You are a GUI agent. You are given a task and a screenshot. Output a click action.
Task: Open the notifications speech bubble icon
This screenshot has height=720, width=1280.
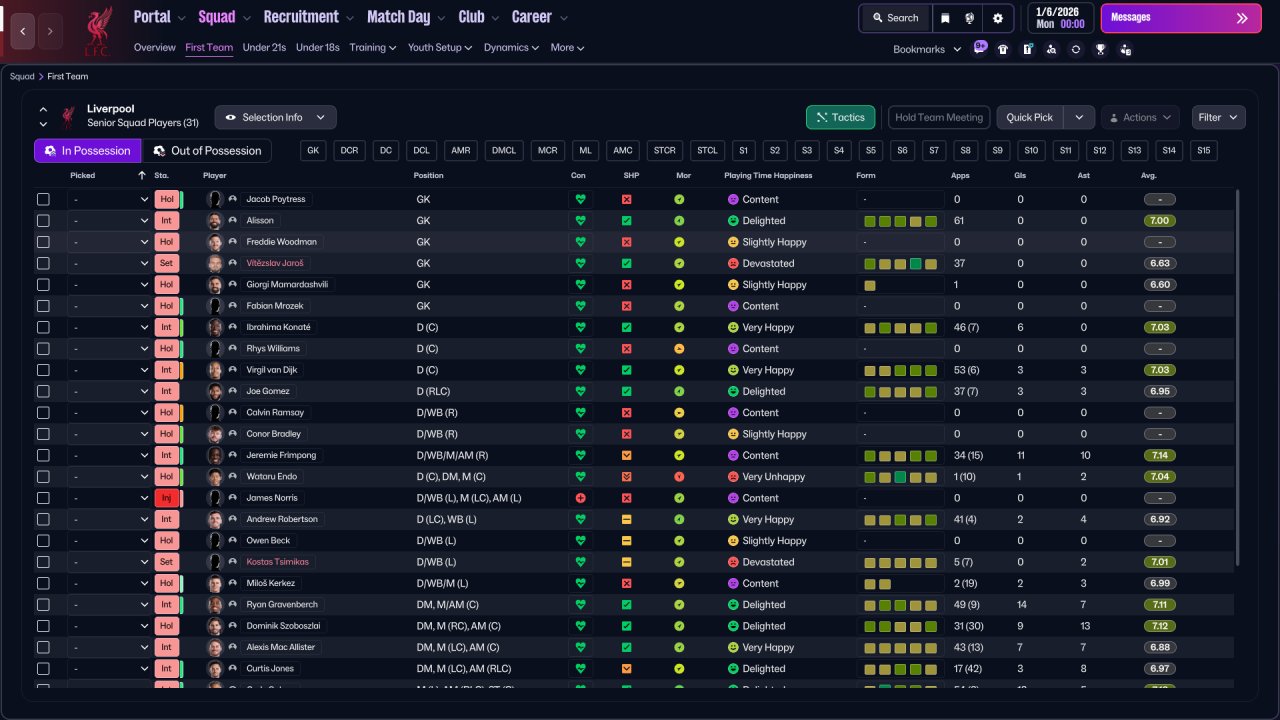pos(979,48)
